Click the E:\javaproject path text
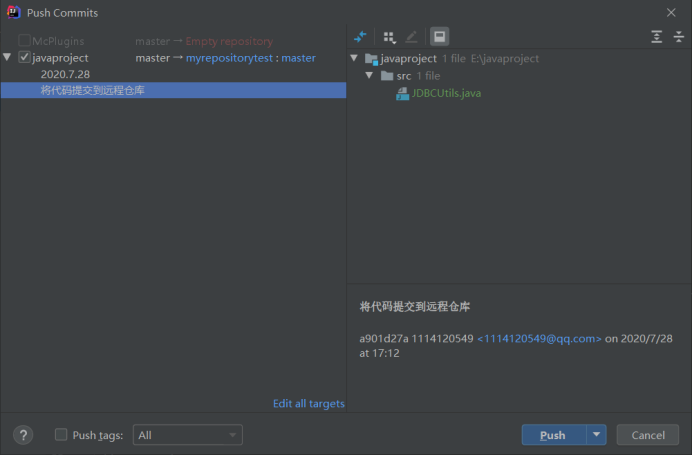This screenshot has width=692, height=455. [x=504, y=59]
